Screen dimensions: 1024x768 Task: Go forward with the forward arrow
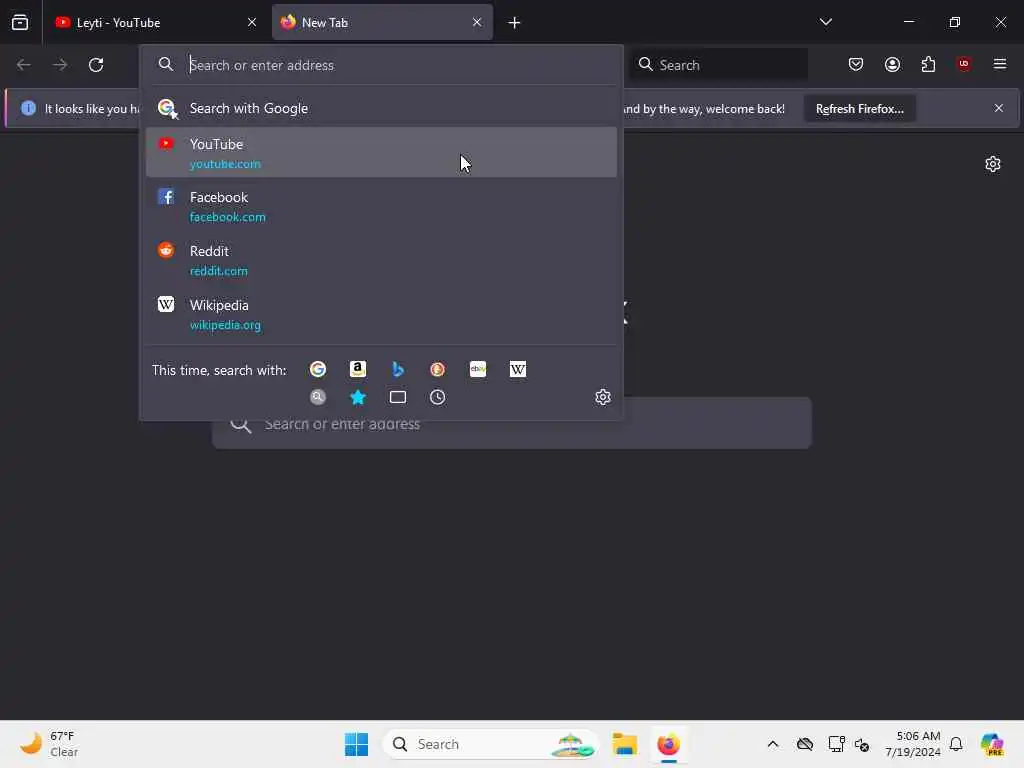[x=60, y=65]
